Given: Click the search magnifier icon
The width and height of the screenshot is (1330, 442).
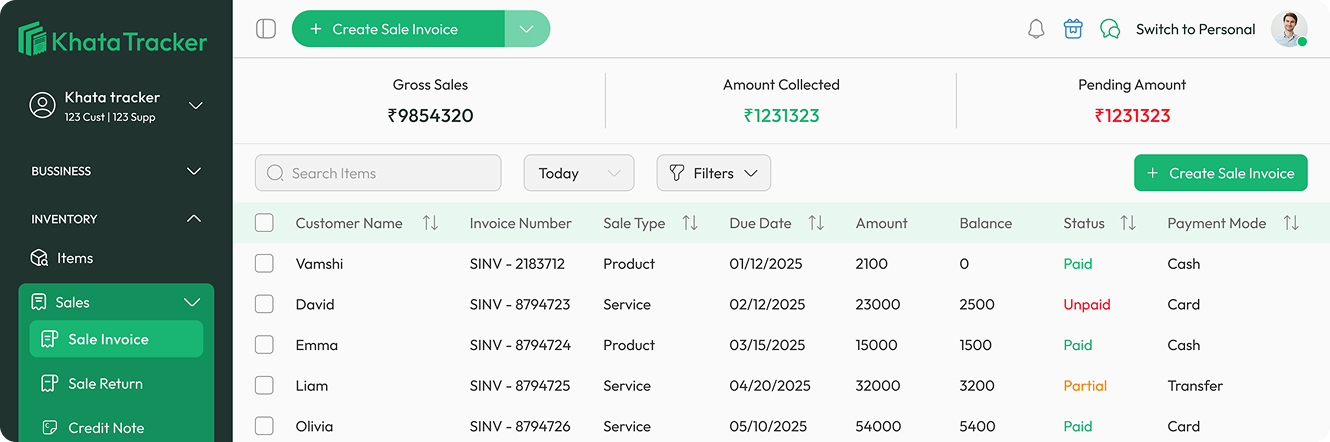Looking at the screenshot, I should pos(276,173).
